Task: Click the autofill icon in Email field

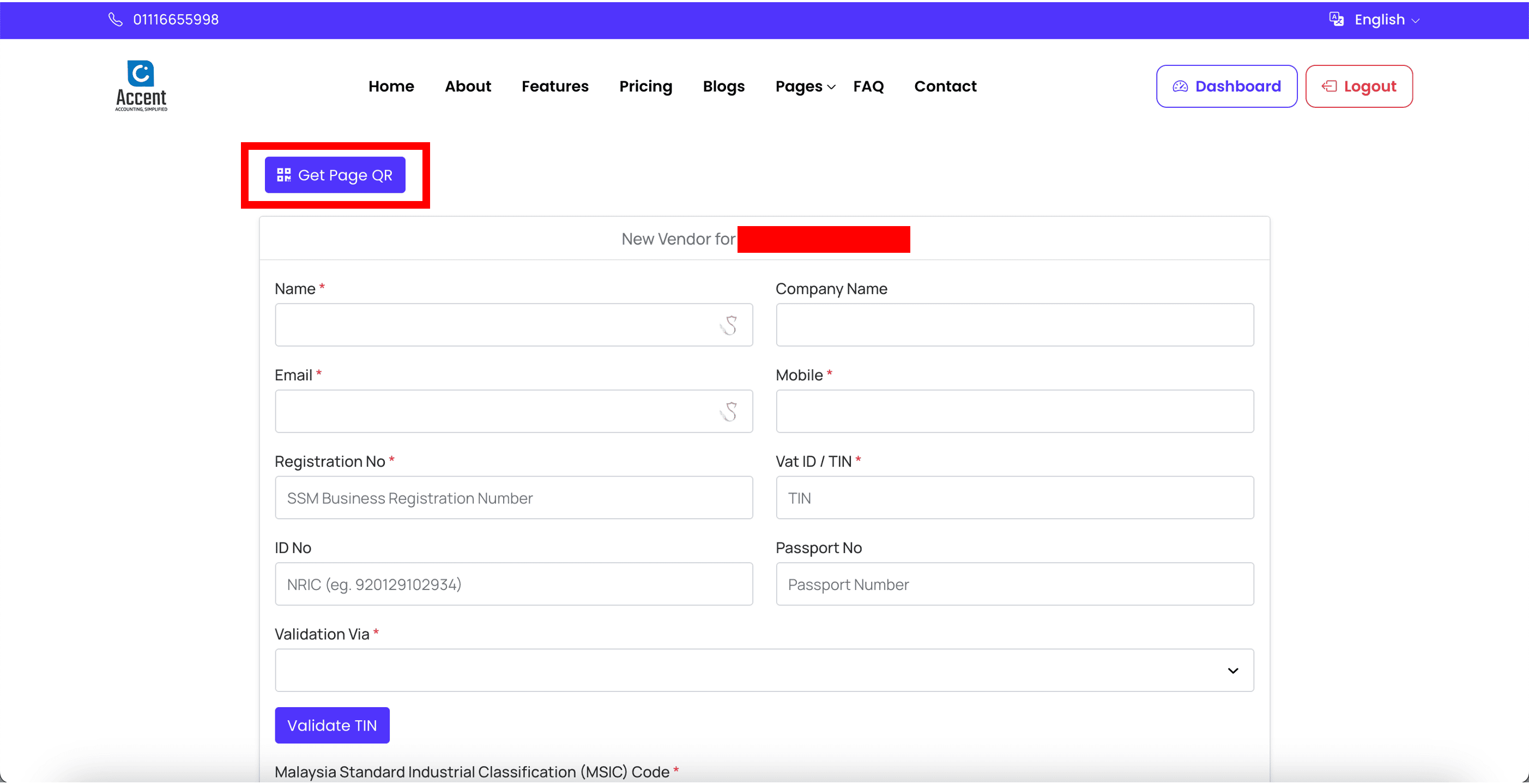Action: click(728, 411)
